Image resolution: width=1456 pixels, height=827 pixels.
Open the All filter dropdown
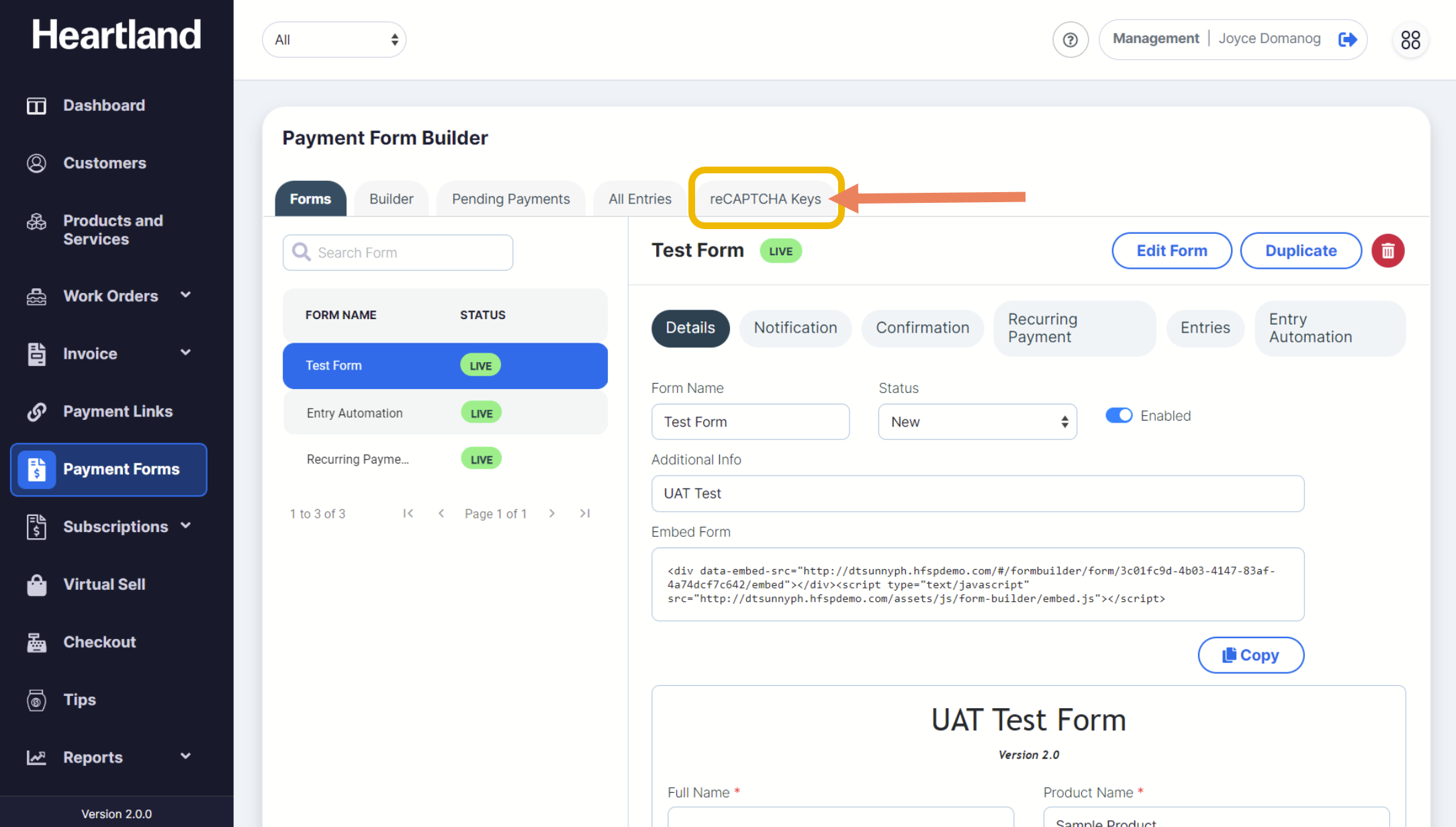point(334,40)
